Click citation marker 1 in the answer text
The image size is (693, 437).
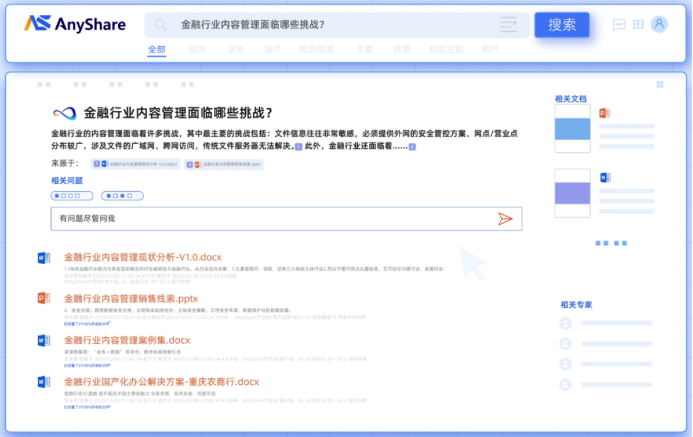tap(298, 147)
